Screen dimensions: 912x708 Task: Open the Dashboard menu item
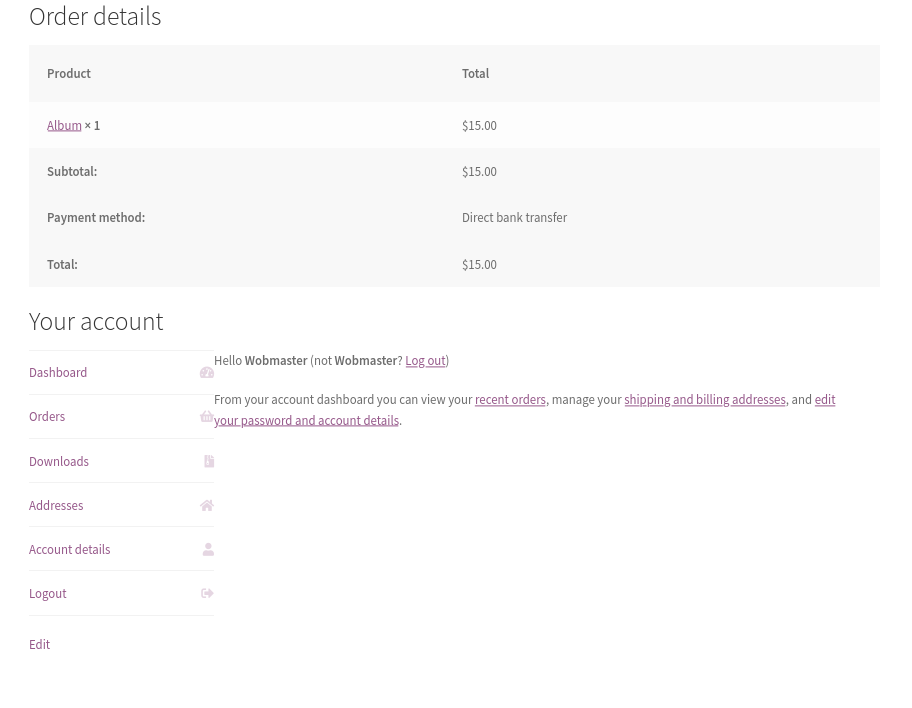[x=57, y=372]
